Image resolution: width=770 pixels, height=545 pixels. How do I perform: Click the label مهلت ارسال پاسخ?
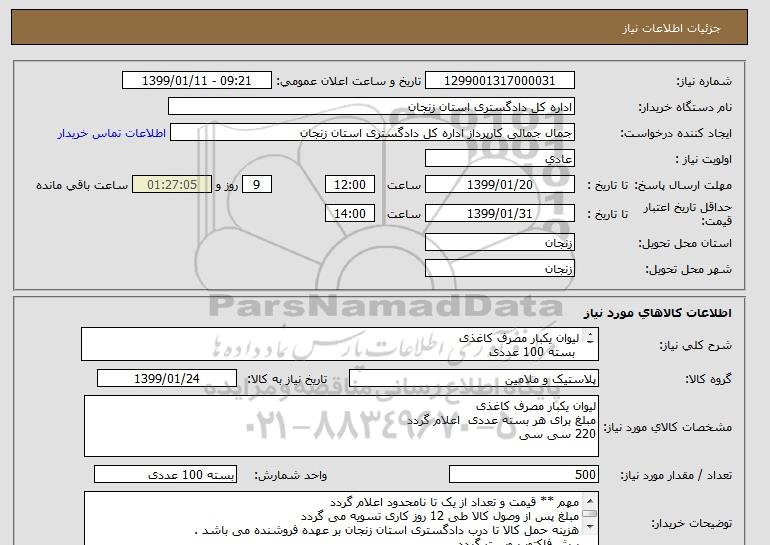684,185
